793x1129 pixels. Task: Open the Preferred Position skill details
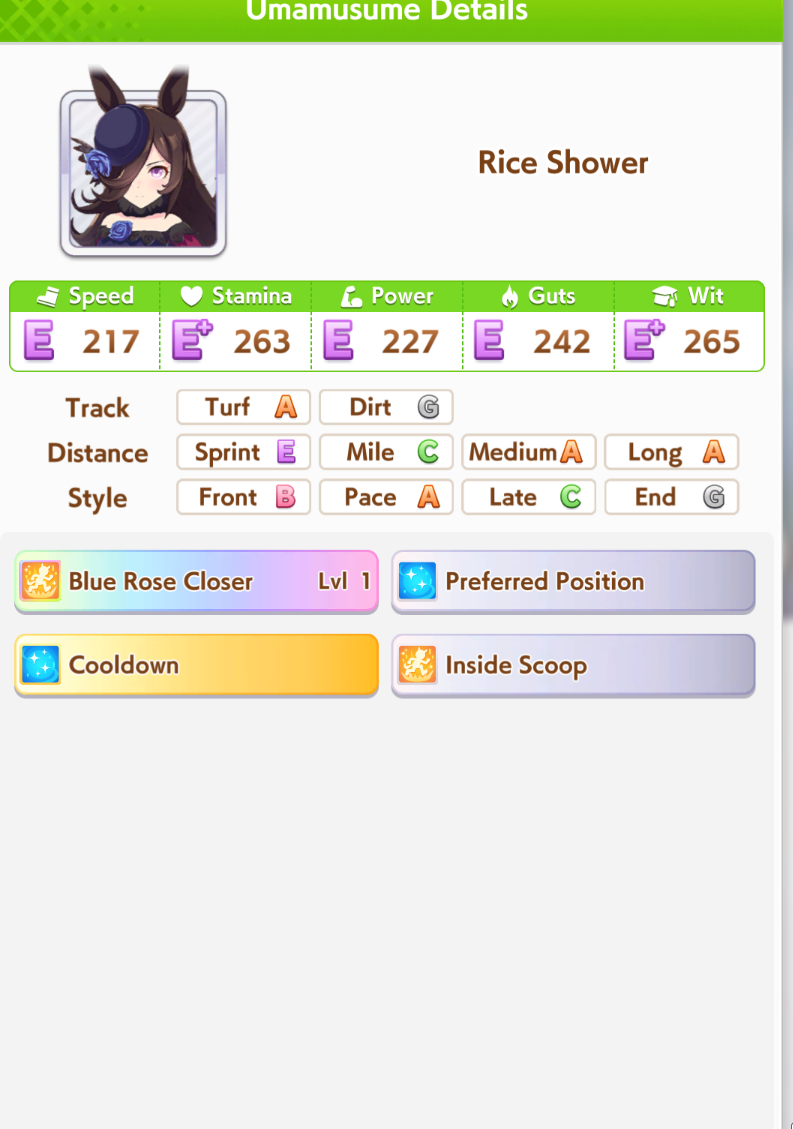click(573, 582)
